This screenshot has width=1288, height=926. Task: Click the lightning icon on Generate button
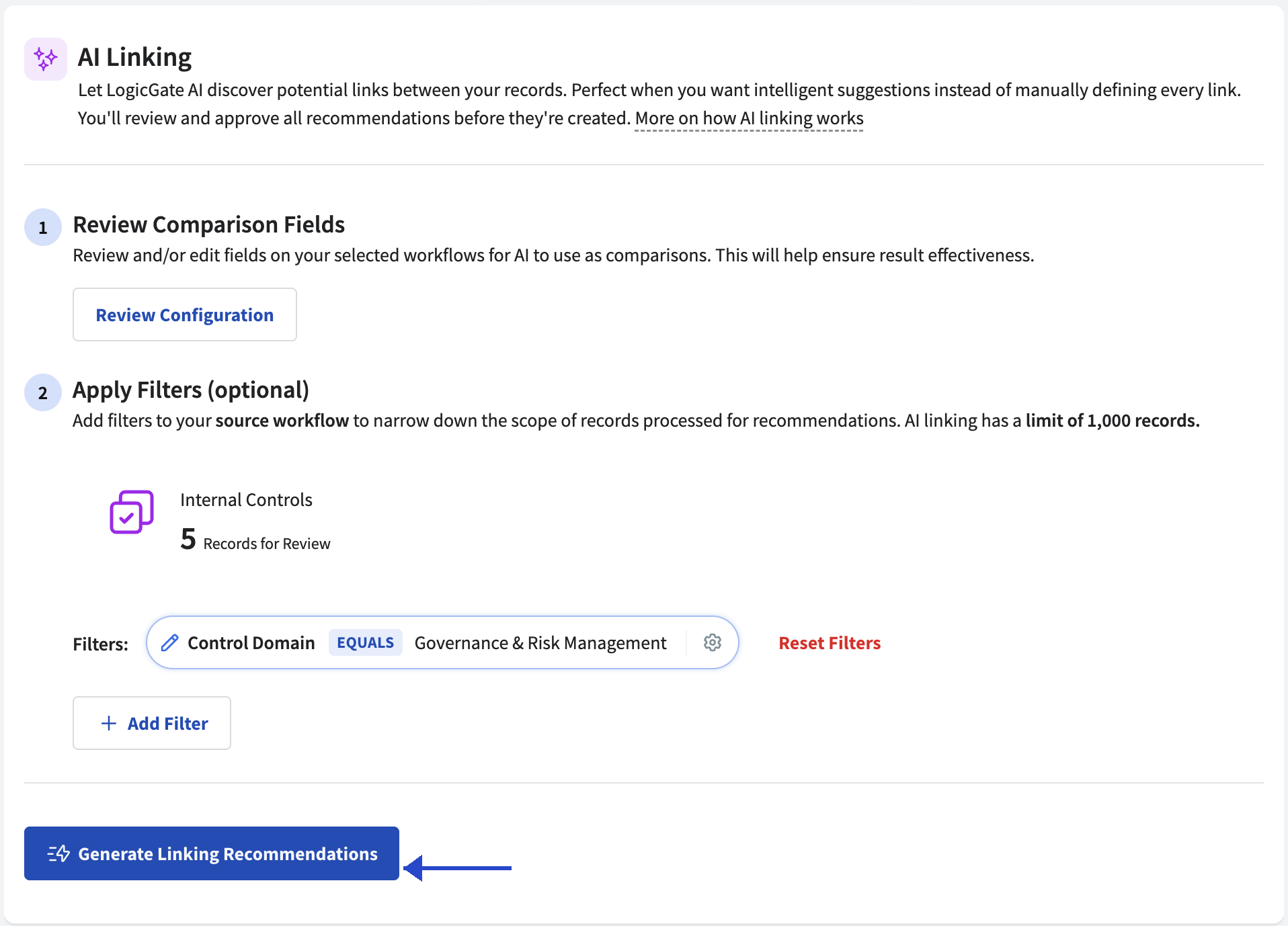(x=58, y=853)
